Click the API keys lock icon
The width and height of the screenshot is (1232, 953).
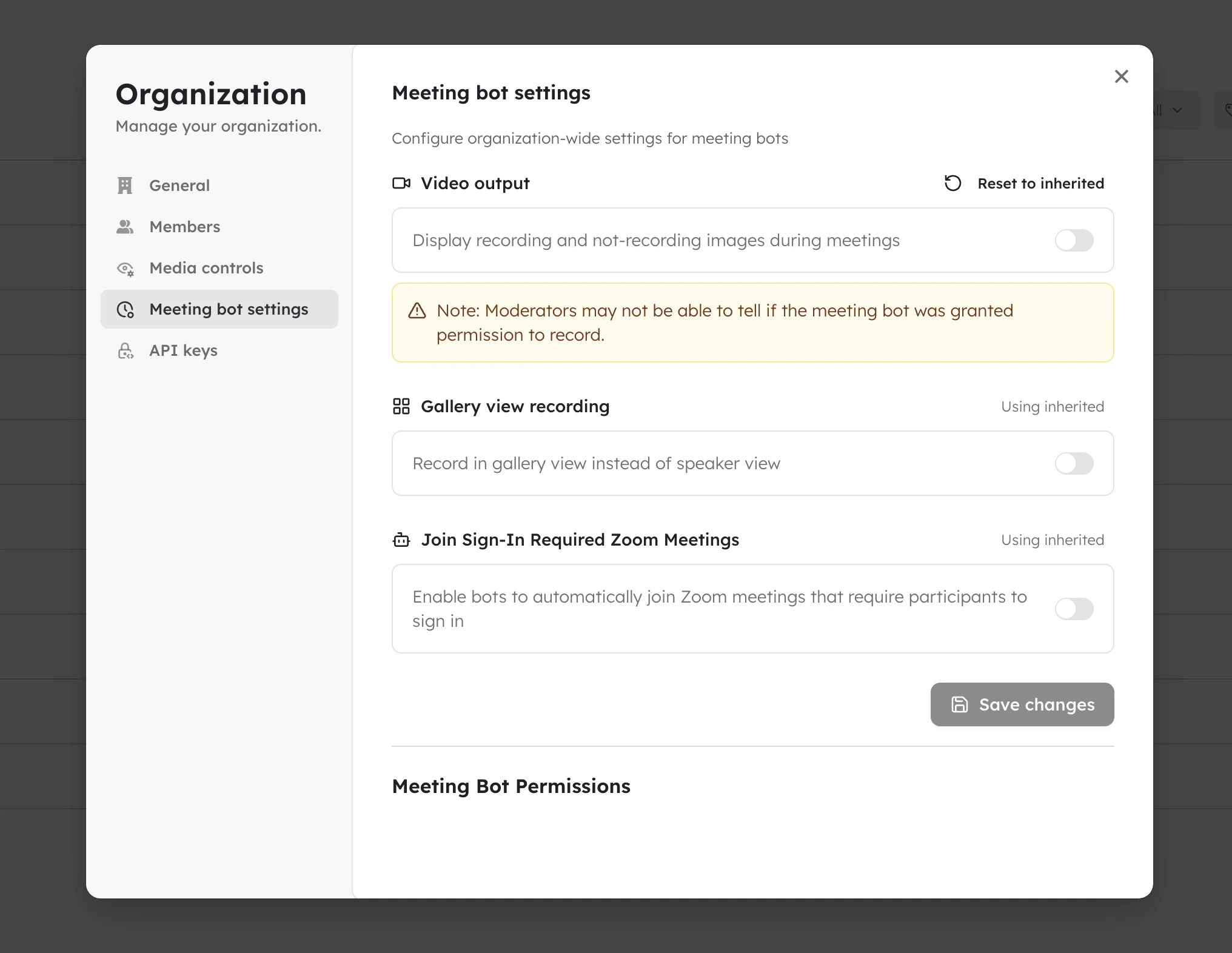126,351
